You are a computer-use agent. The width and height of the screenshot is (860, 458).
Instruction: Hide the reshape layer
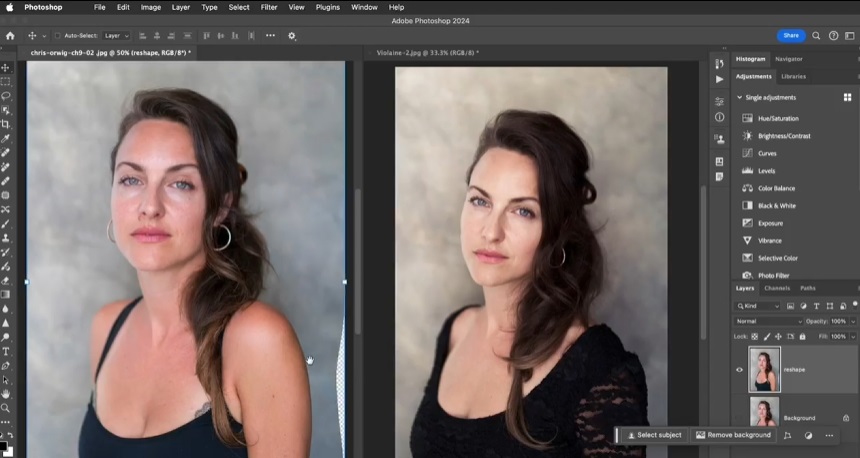pyautogui.click(x=740, y=370)
